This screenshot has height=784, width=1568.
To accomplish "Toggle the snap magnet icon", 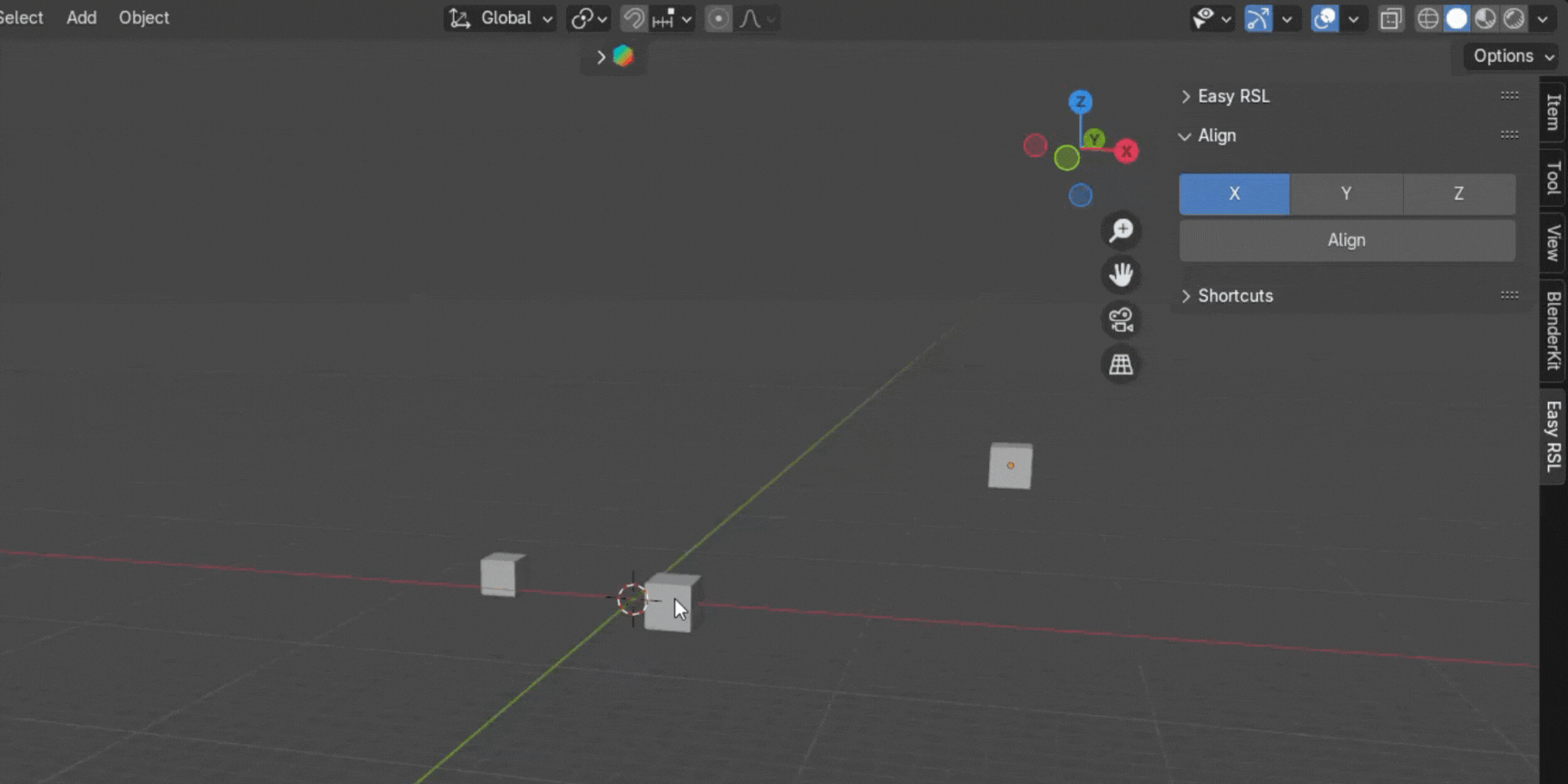I will pos(633,18).
